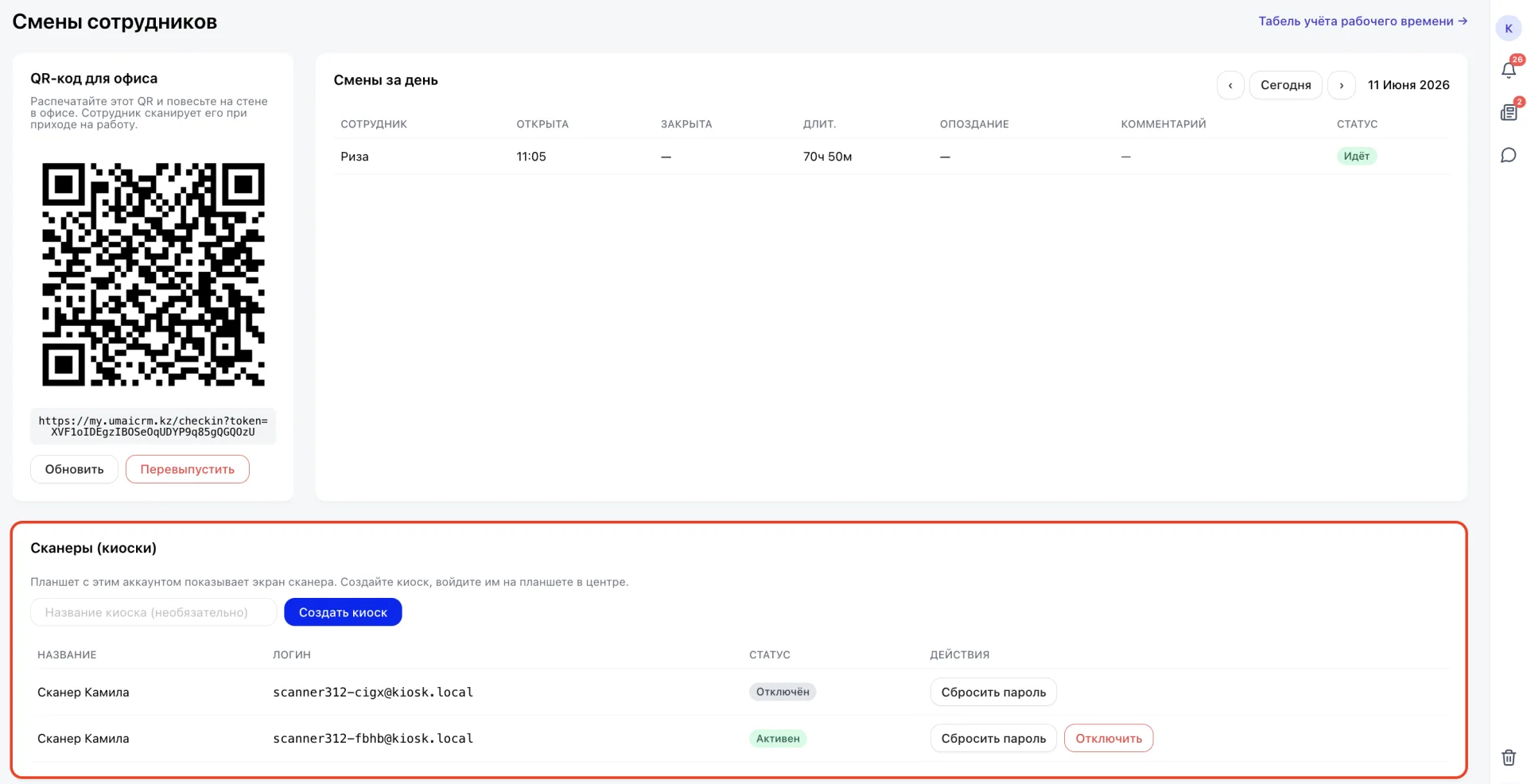1527x784 pixels.
Task: Select the checkin token URL text
Action: click(x=153, y=426)
